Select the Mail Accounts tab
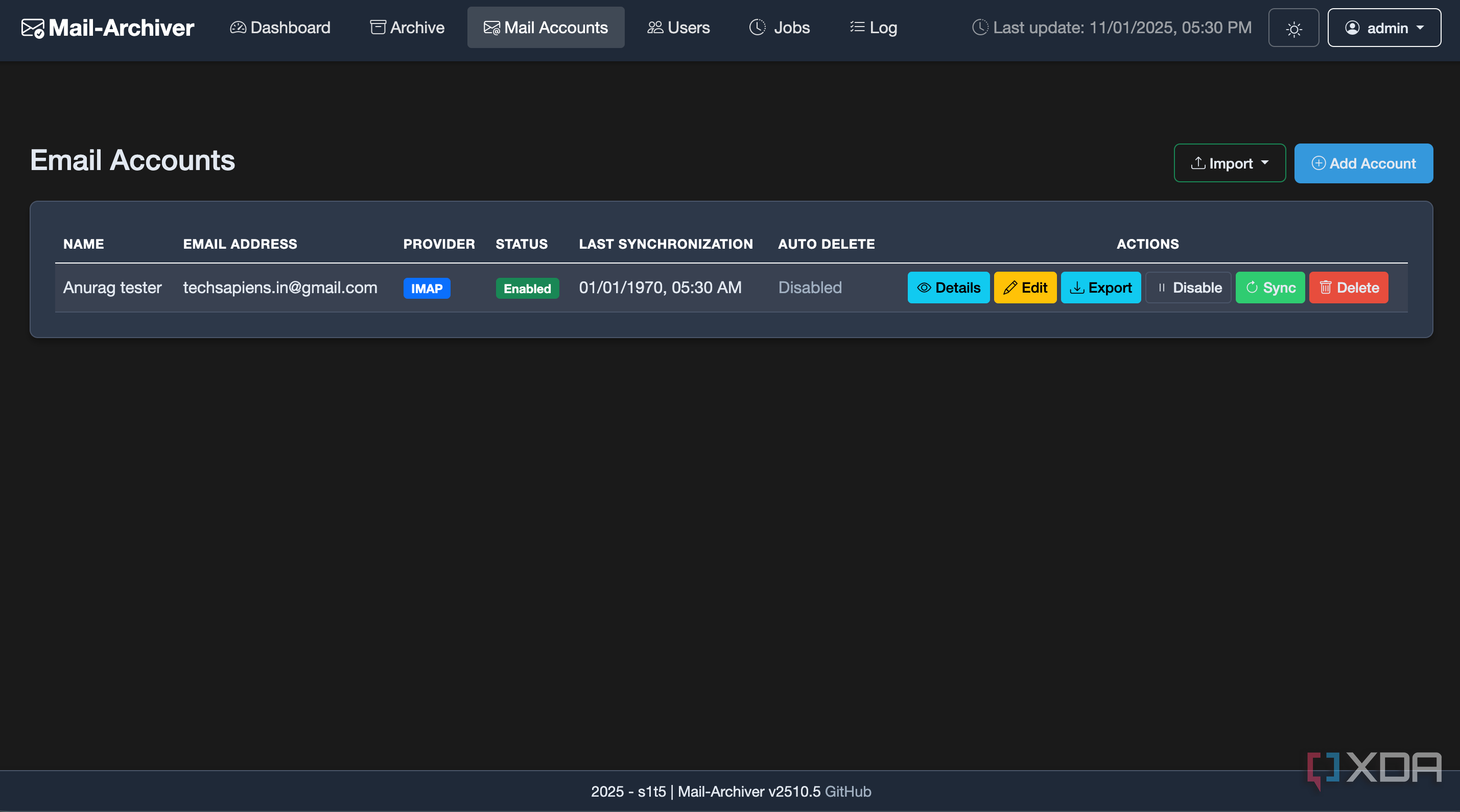 [546, 28]
